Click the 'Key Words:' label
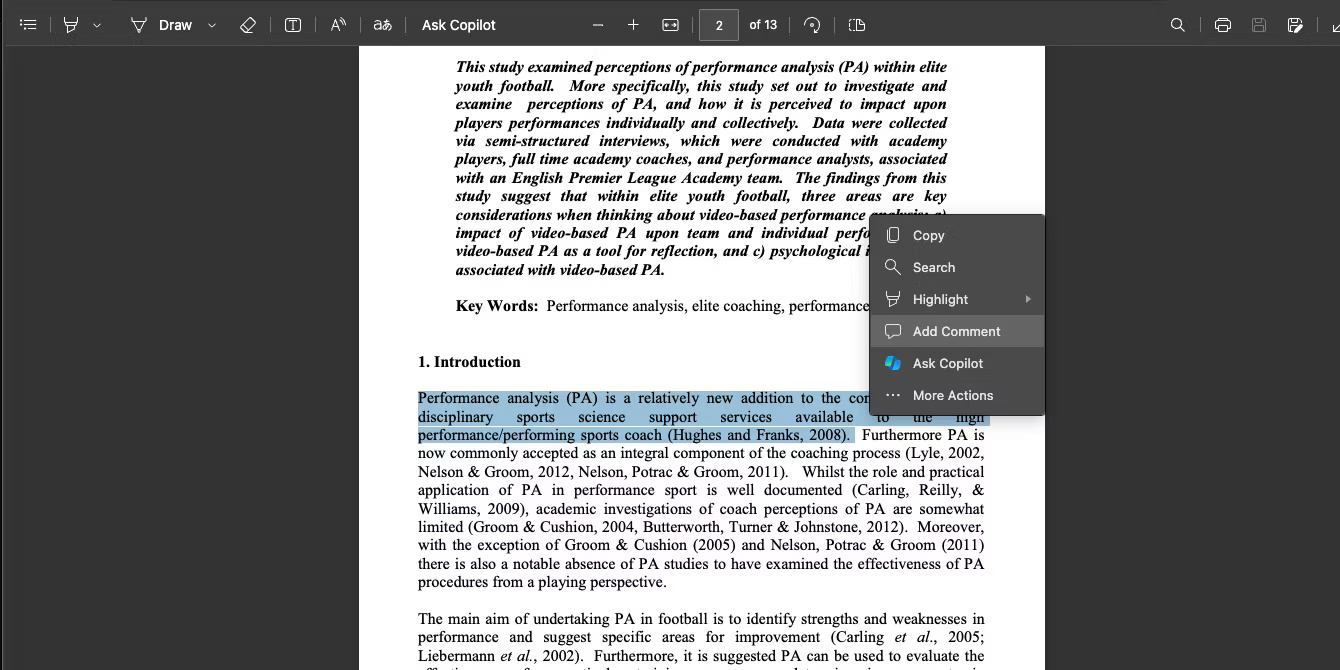This screenshot has height=670, width=1340. (x=497, y=306)
